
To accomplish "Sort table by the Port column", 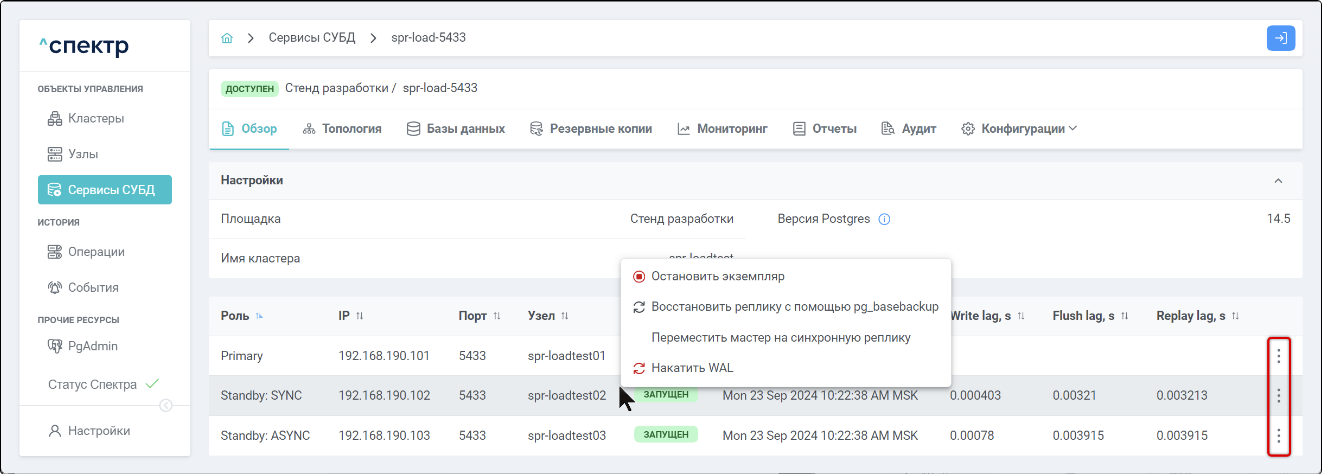I will [496, 316].
